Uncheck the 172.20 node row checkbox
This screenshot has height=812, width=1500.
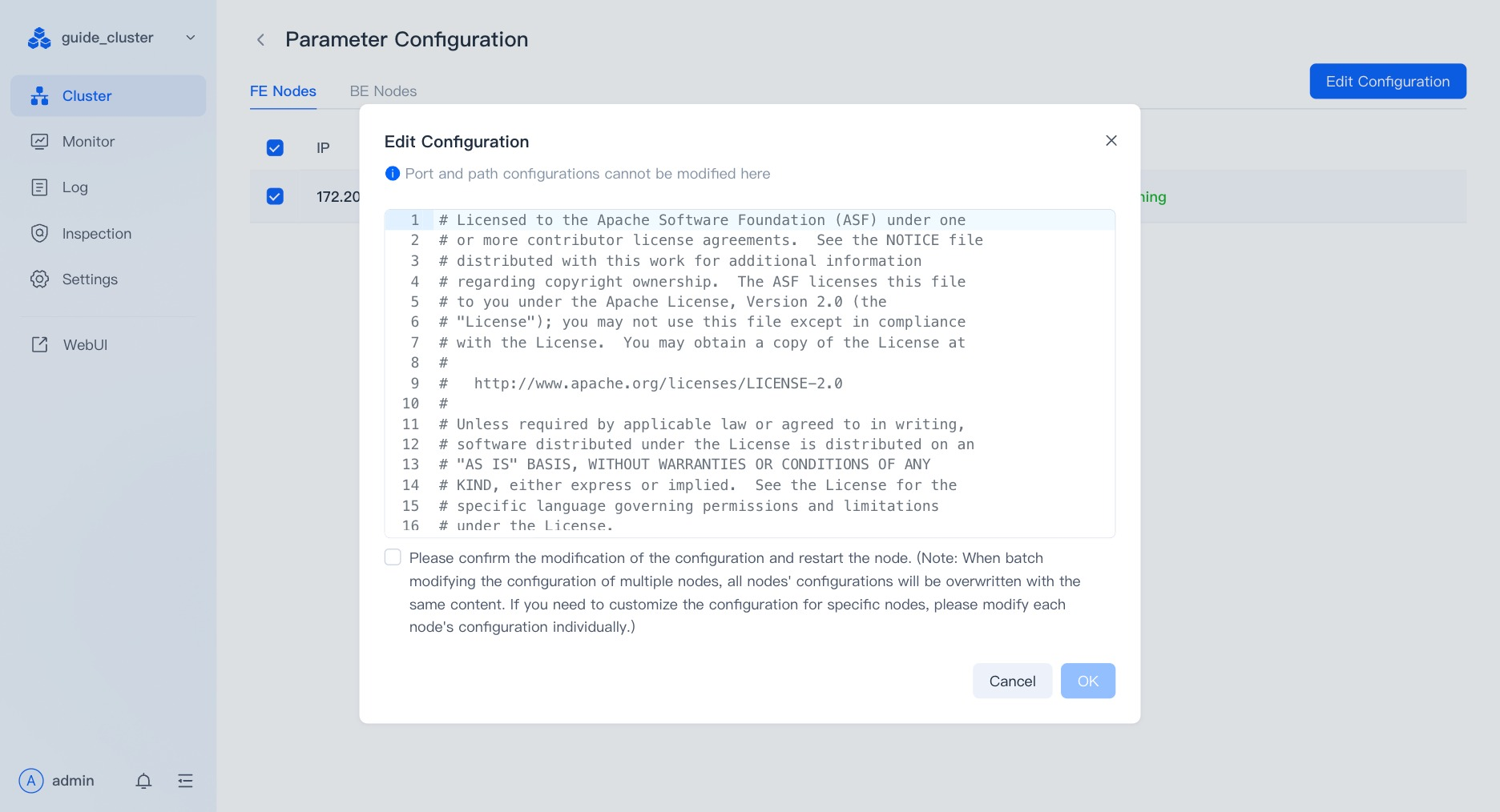[x=275, y=196]
